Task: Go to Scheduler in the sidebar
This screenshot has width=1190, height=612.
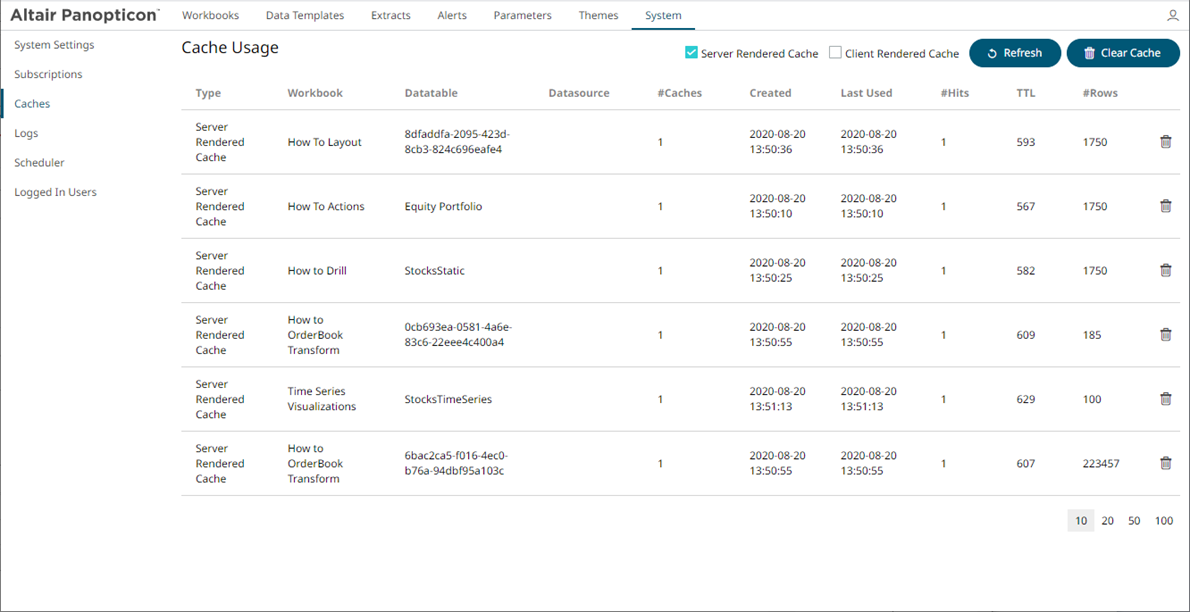Action: click(x=39, y=163)
